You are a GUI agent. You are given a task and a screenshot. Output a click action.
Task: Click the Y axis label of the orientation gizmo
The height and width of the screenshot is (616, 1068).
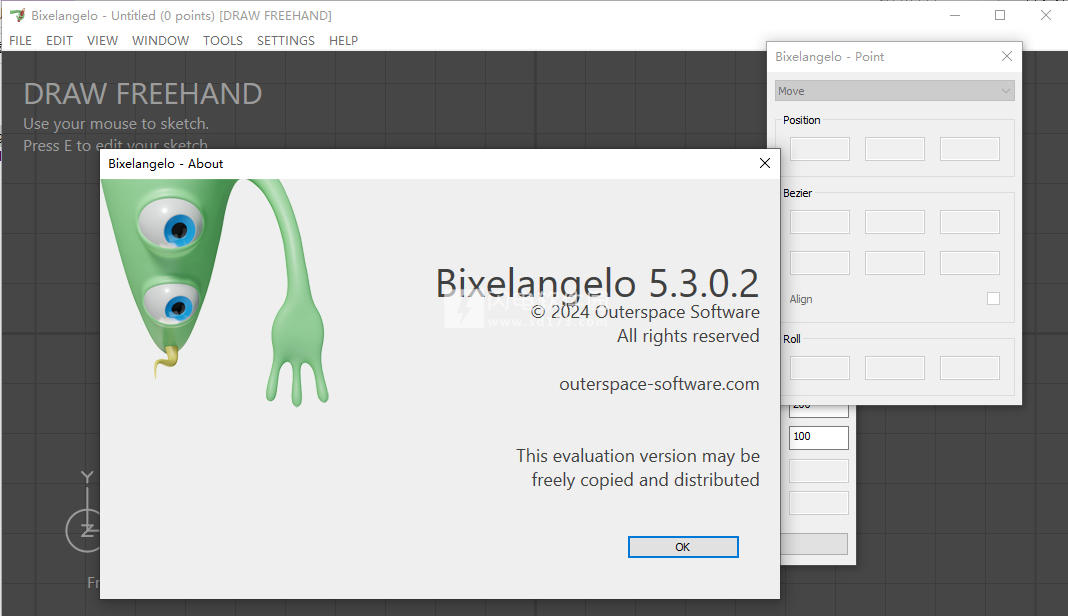(87, 476)
